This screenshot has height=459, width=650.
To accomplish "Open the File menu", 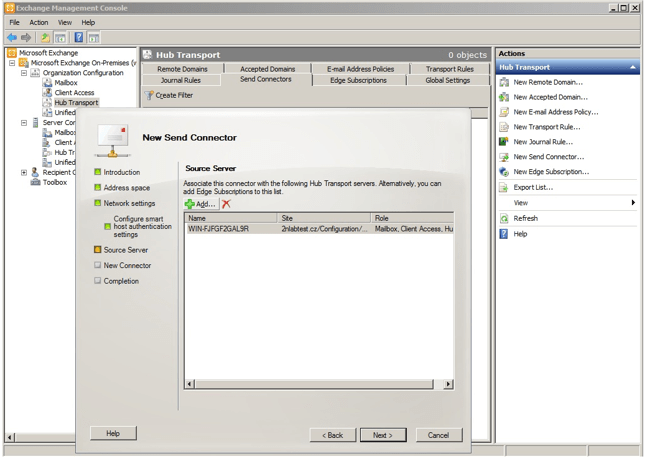I will coord(15,22).
